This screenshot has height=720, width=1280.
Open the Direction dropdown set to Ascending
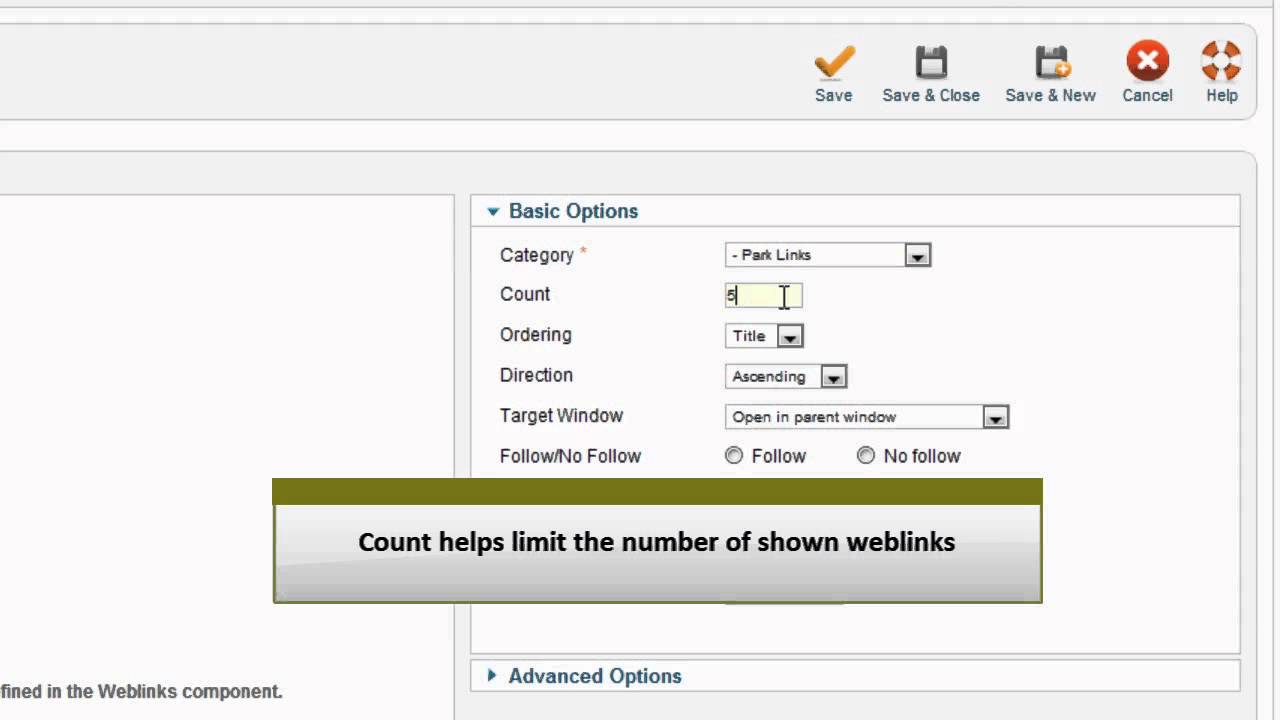(x=786, y=377)
